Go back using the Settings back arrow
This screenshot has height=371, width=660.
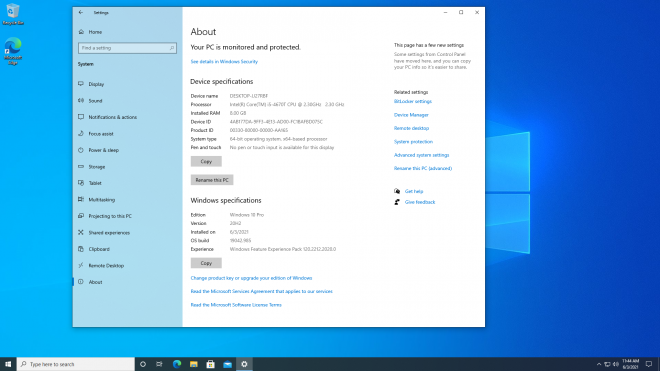(81, 13)
